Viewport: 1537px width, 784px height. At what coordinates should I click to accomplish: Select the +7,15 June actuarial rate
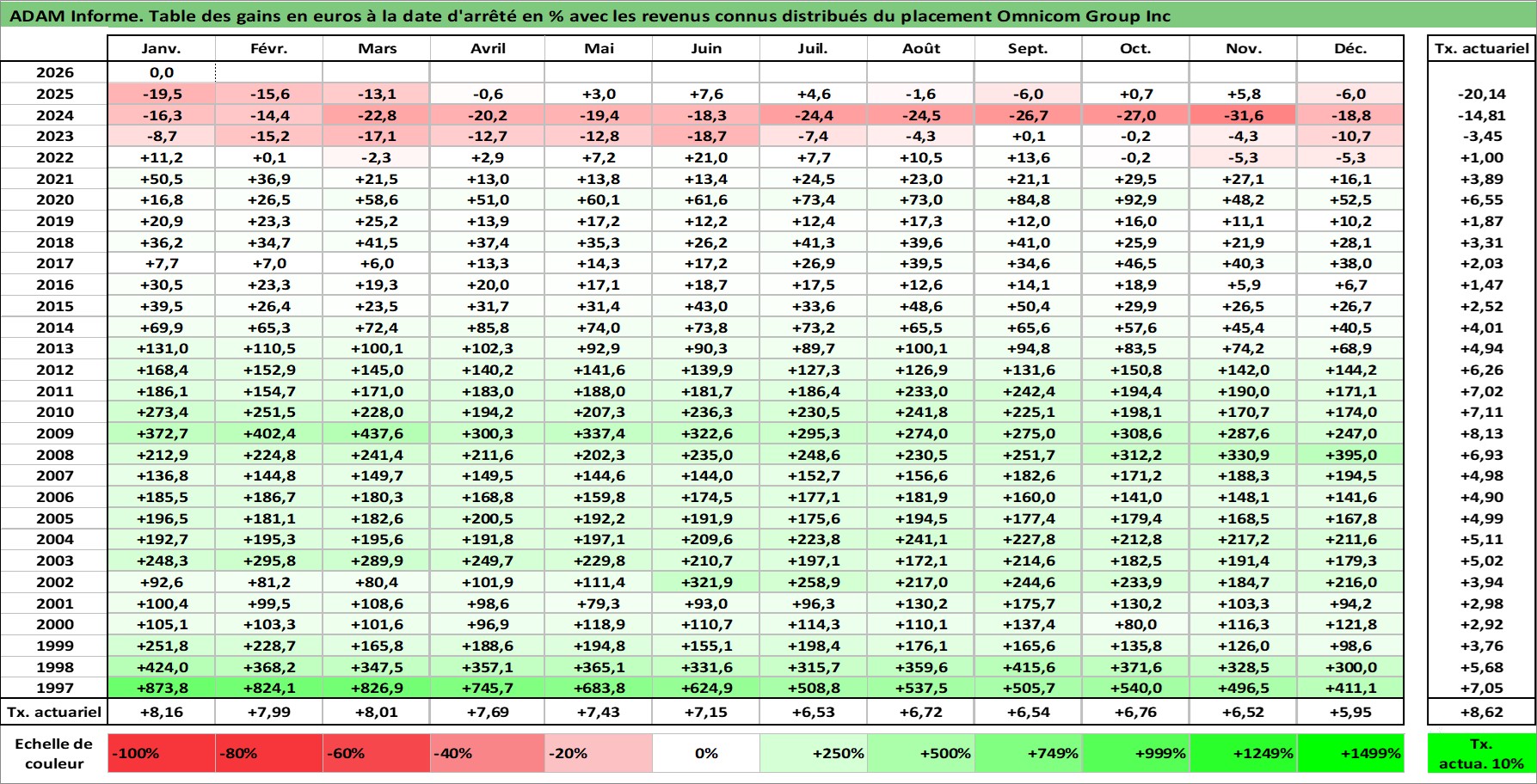(706, 712)
